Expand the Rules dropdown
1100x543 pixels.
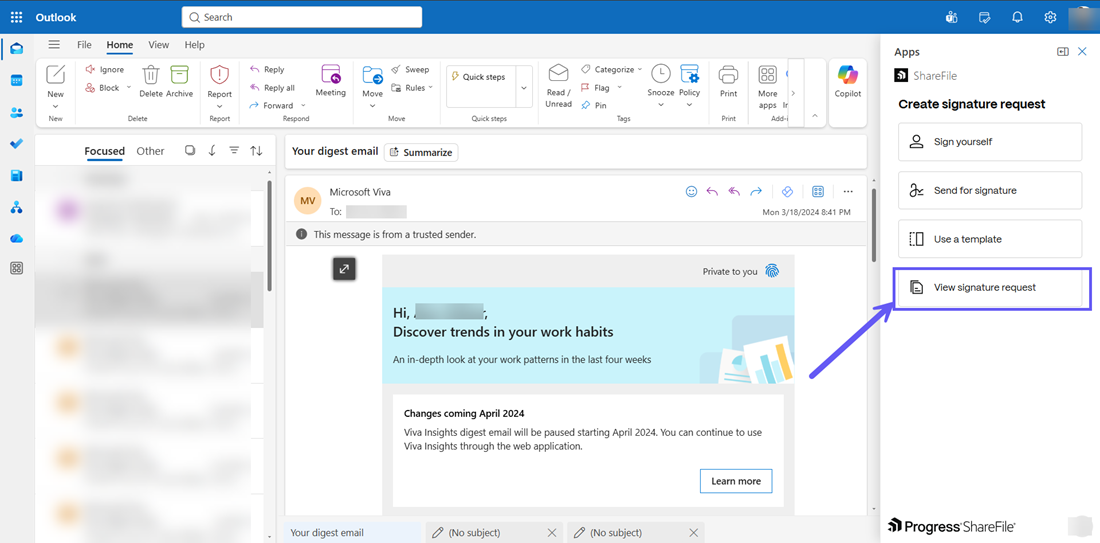pos(431,88)
